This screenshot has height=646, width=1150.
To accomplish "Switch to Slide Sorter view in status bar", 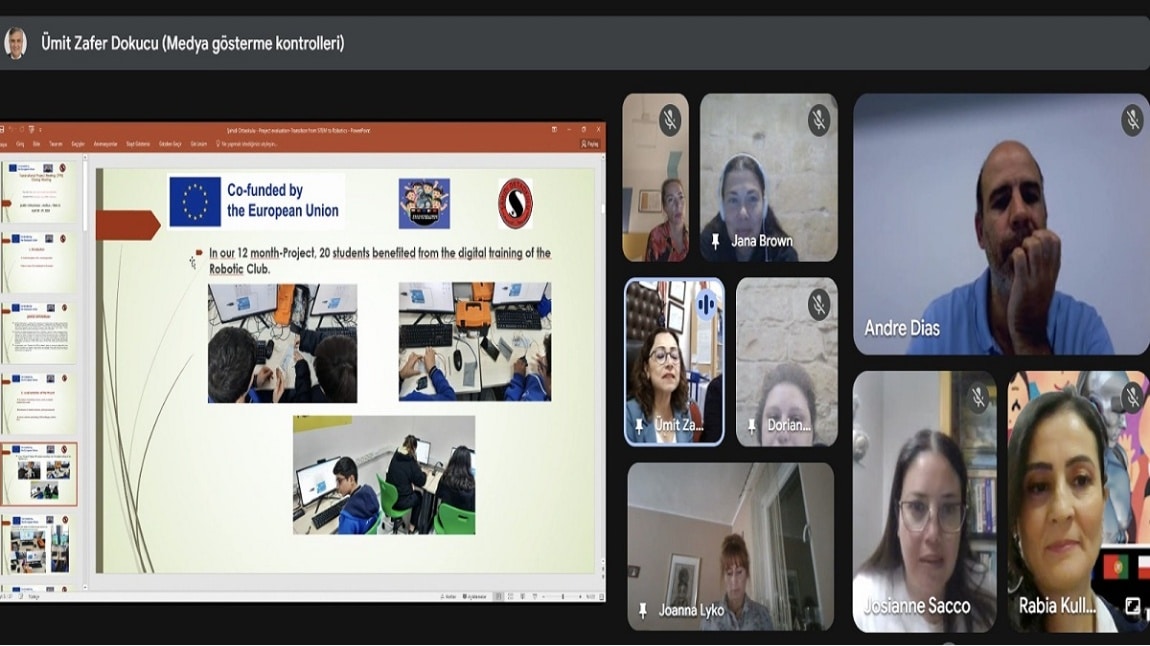I will [x=510, y=597].
